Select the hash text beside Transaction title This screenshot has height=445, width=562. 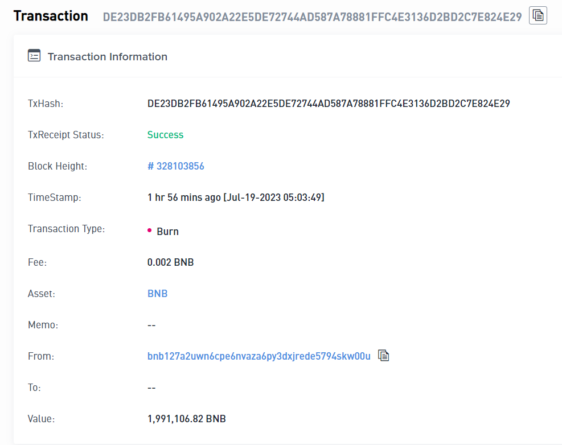pyautogui.click(x=312, y=17)
